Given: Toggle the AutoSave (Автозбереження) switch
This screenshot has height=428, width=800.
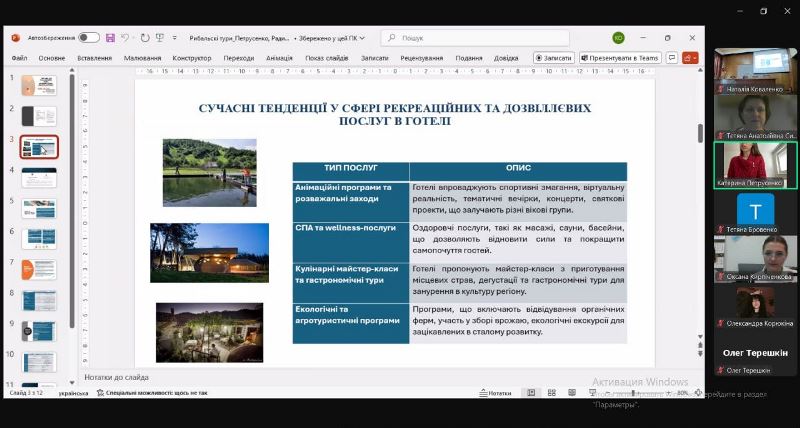Looking at the screenshot, I should pos(89,38).
